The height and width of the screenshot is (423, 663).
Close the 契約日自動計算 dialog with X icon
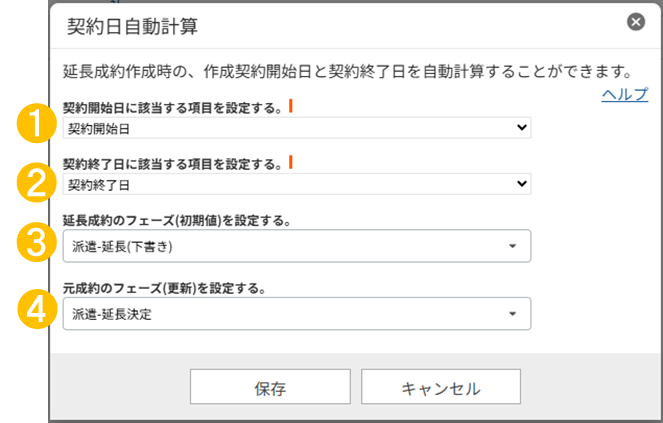coord(635,21)
